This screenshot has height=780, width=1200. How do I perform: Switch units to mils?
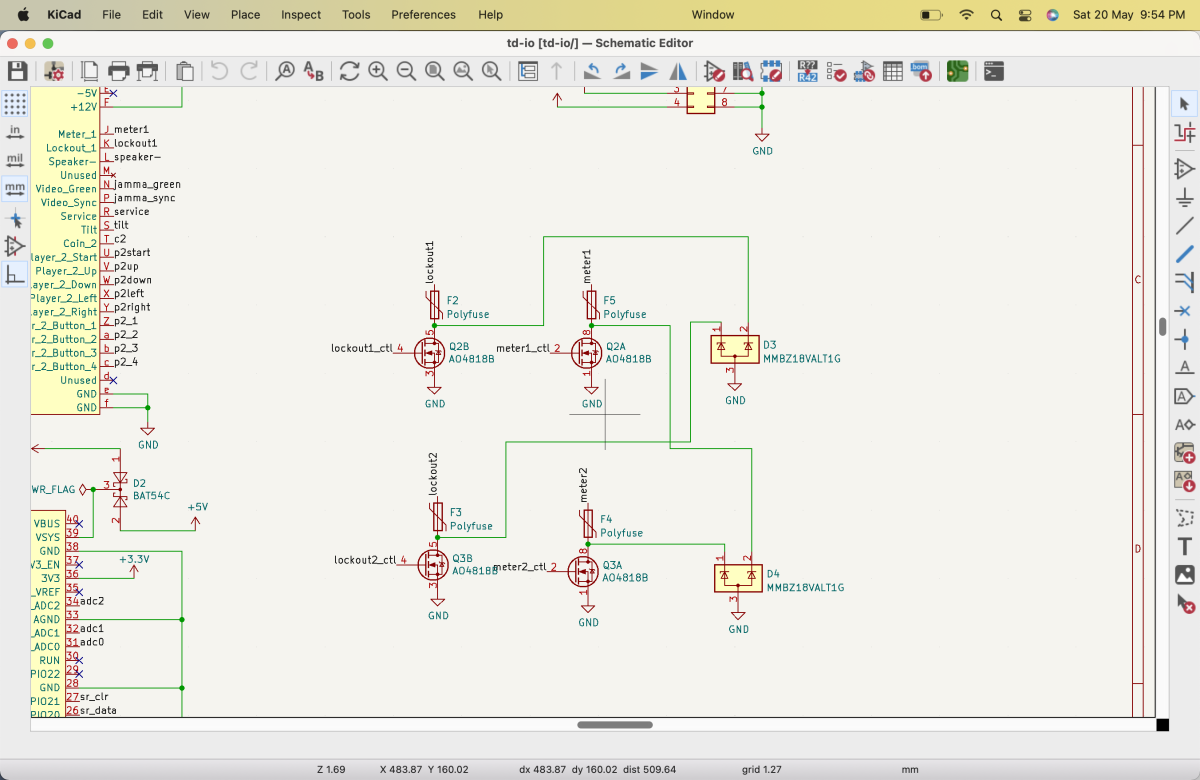point(15,160)
